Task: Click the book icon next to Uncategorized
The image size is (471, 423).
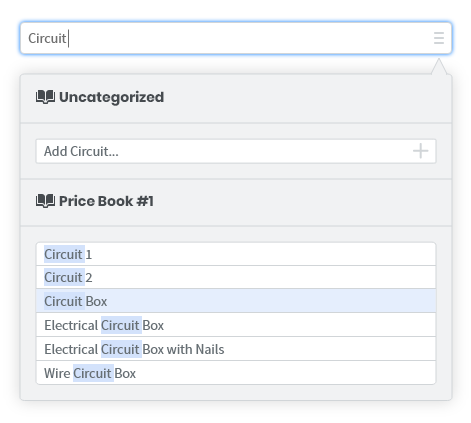Action: coord(45,97)
